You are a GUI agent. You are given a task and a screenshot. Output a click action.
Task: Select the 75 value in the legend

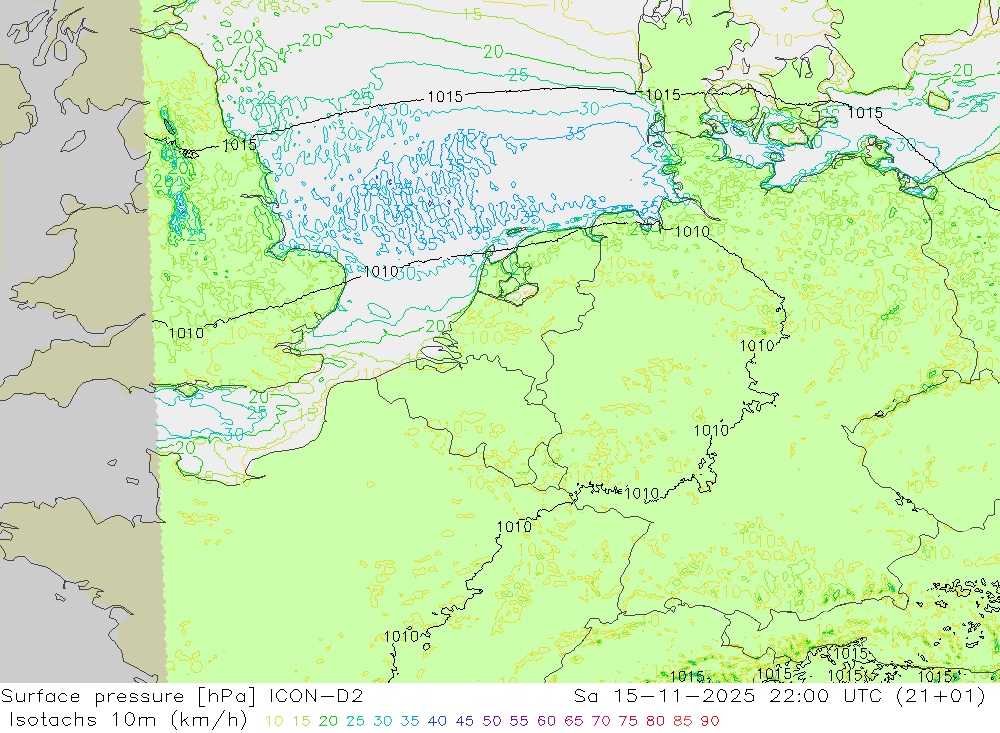pyautogui.click(x=628, y=721)
